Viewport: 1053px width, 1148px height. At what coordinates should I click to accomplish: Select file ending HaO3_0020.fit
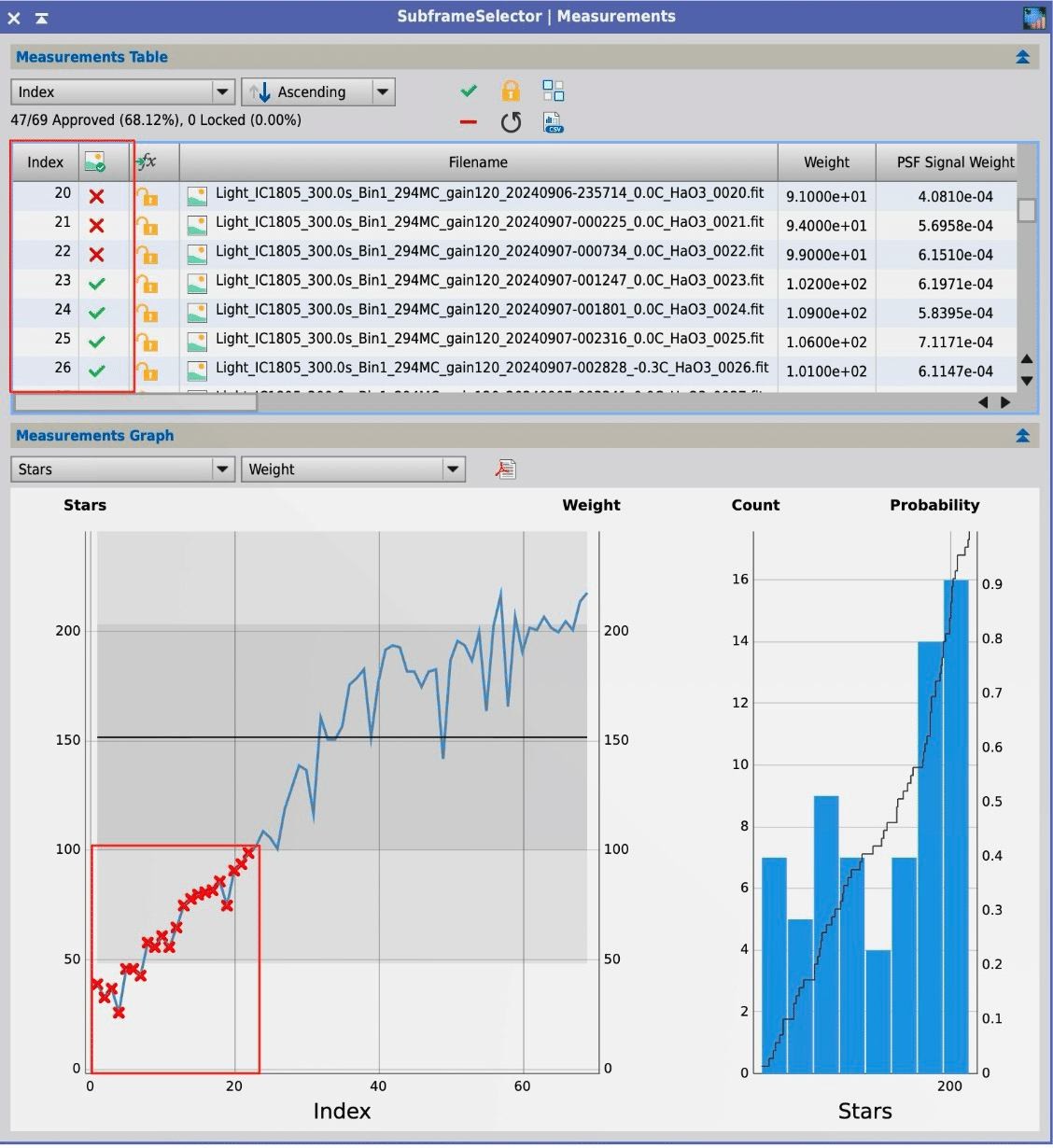(x=489, y=193)
